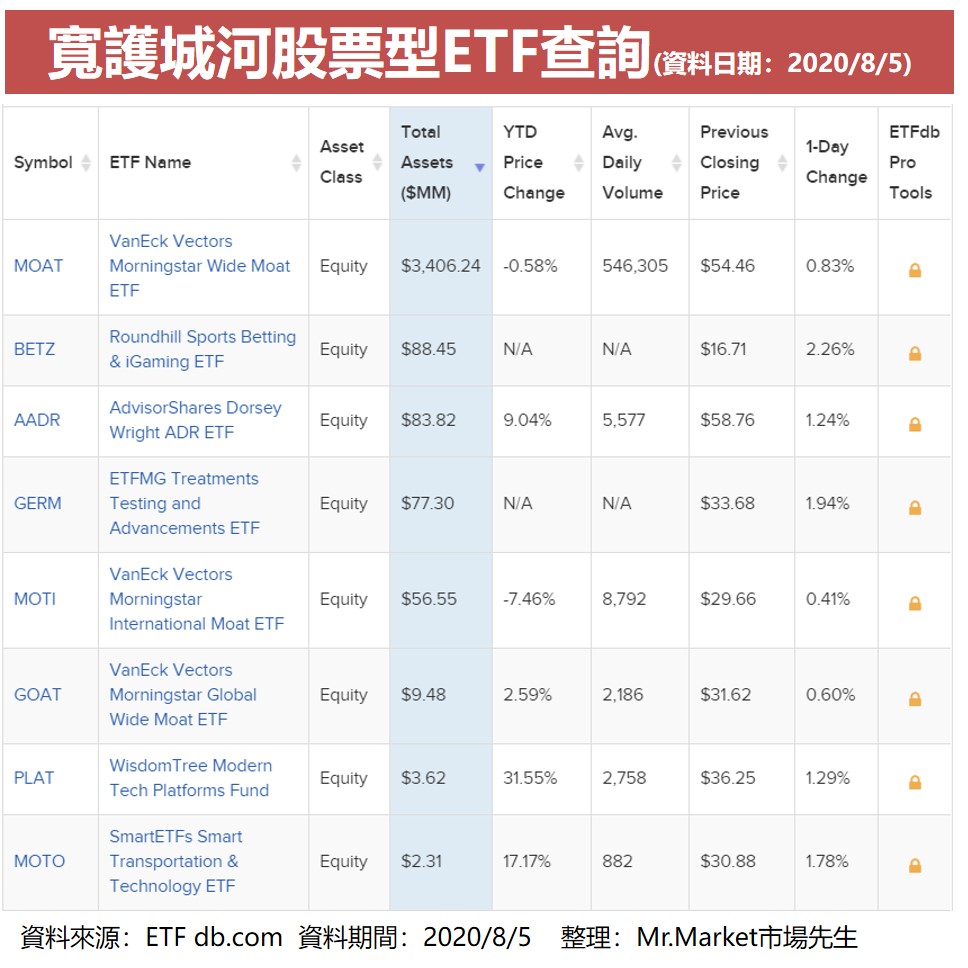
Task: Sort by Previous Closing Price arrows
Action: (782, 163)
